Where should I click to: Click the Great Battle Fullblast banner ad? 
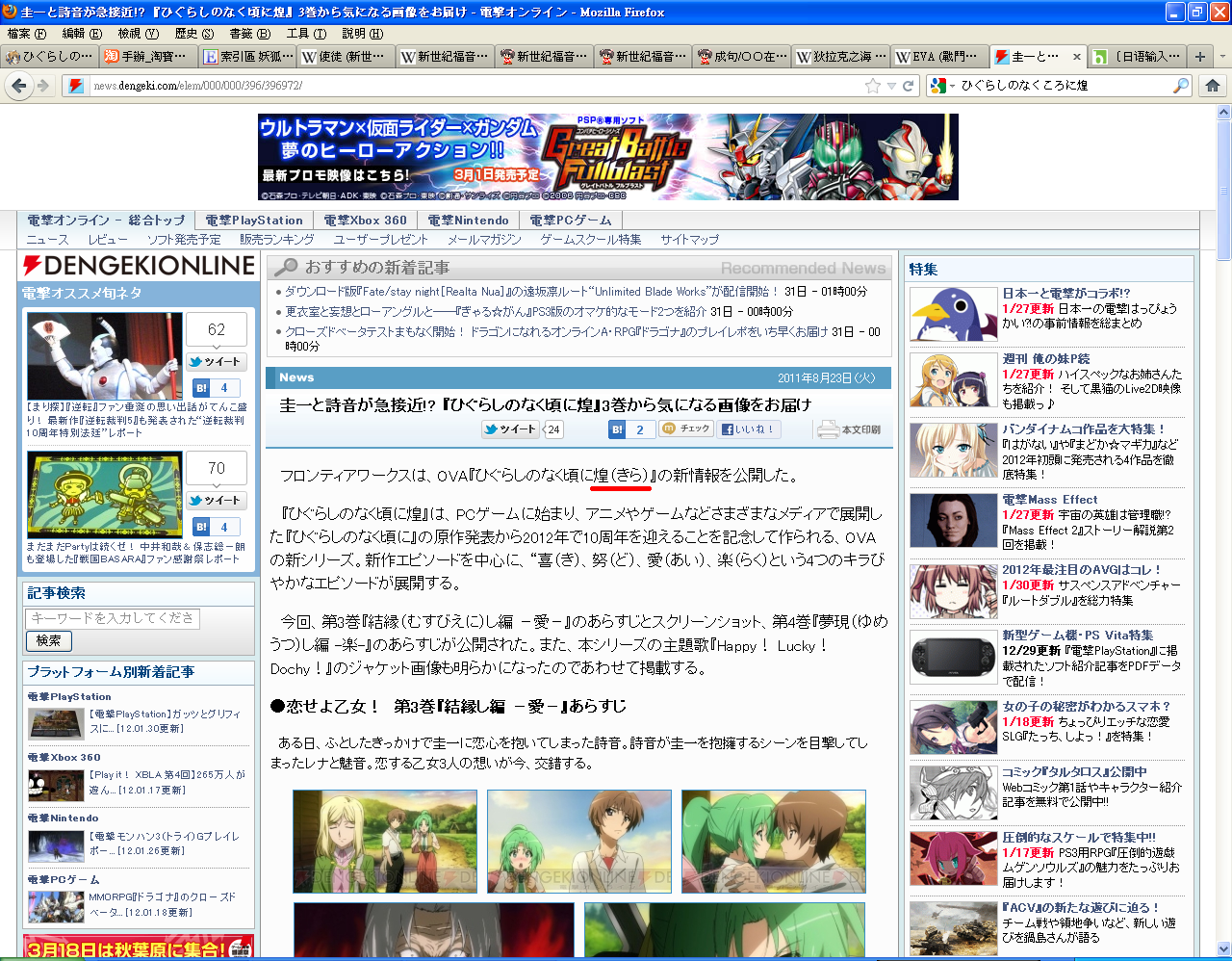608,157
